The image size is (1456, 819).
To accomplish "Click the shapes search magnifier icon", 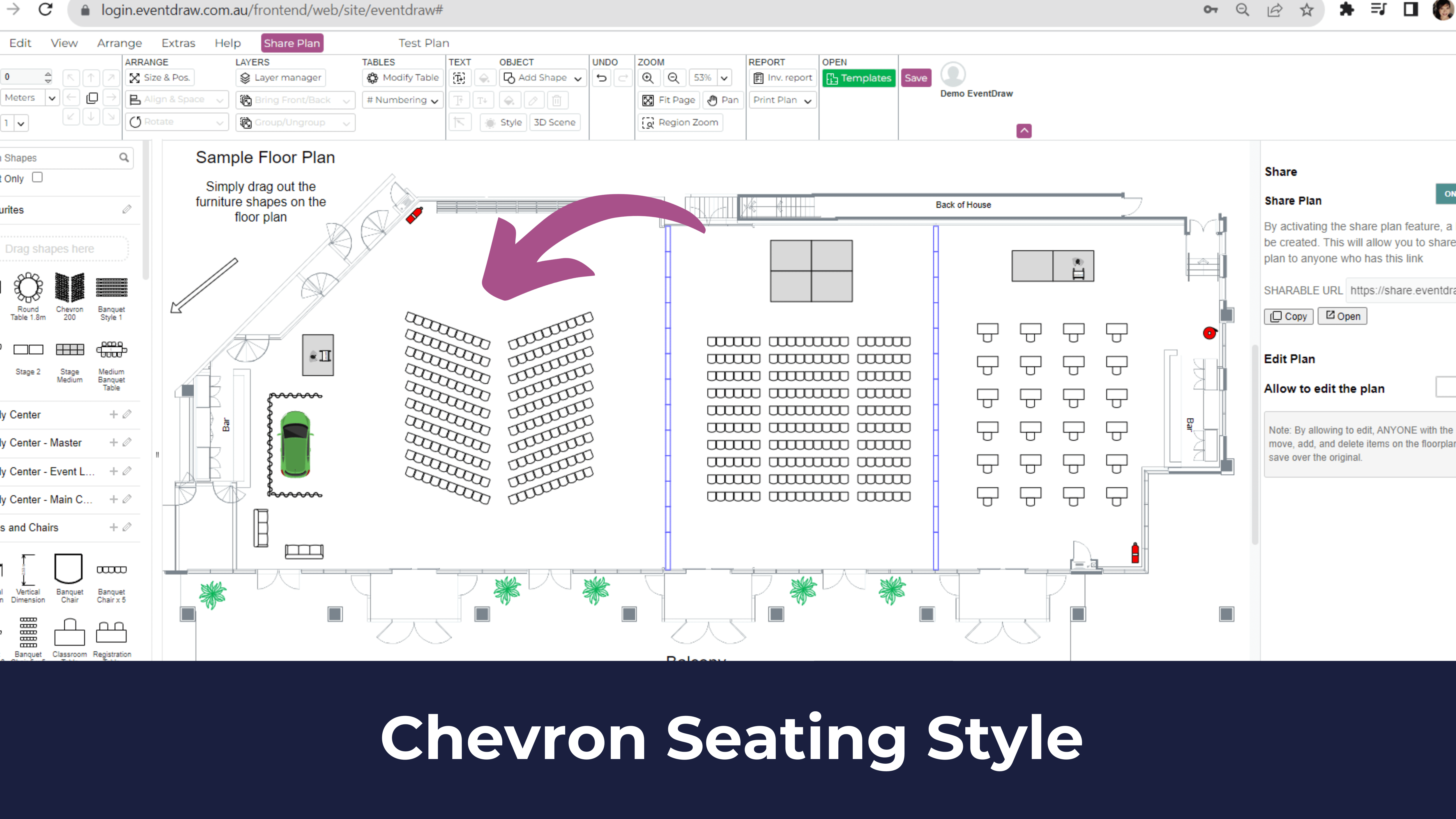I will point(124,158).
